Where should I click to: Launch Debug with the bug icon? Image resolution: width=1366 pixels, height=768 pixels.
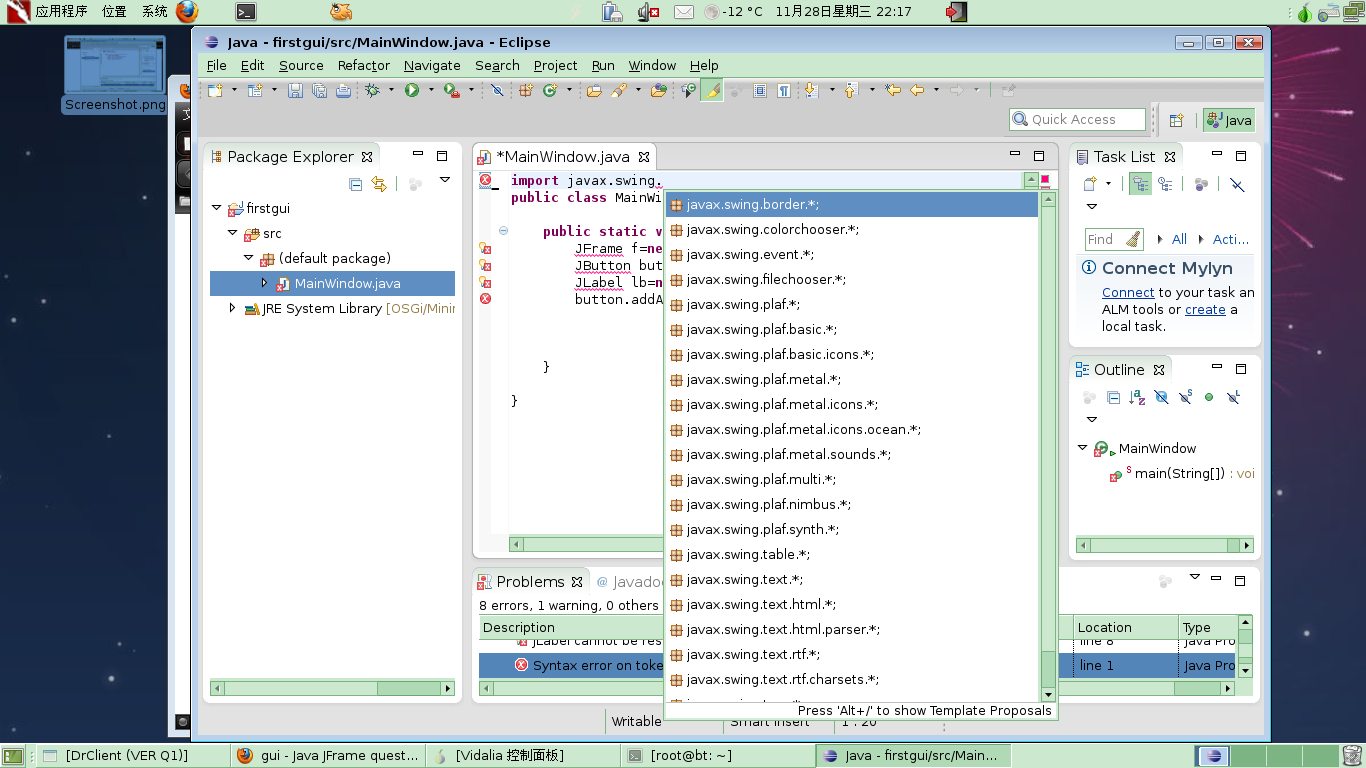pos(372,90)
